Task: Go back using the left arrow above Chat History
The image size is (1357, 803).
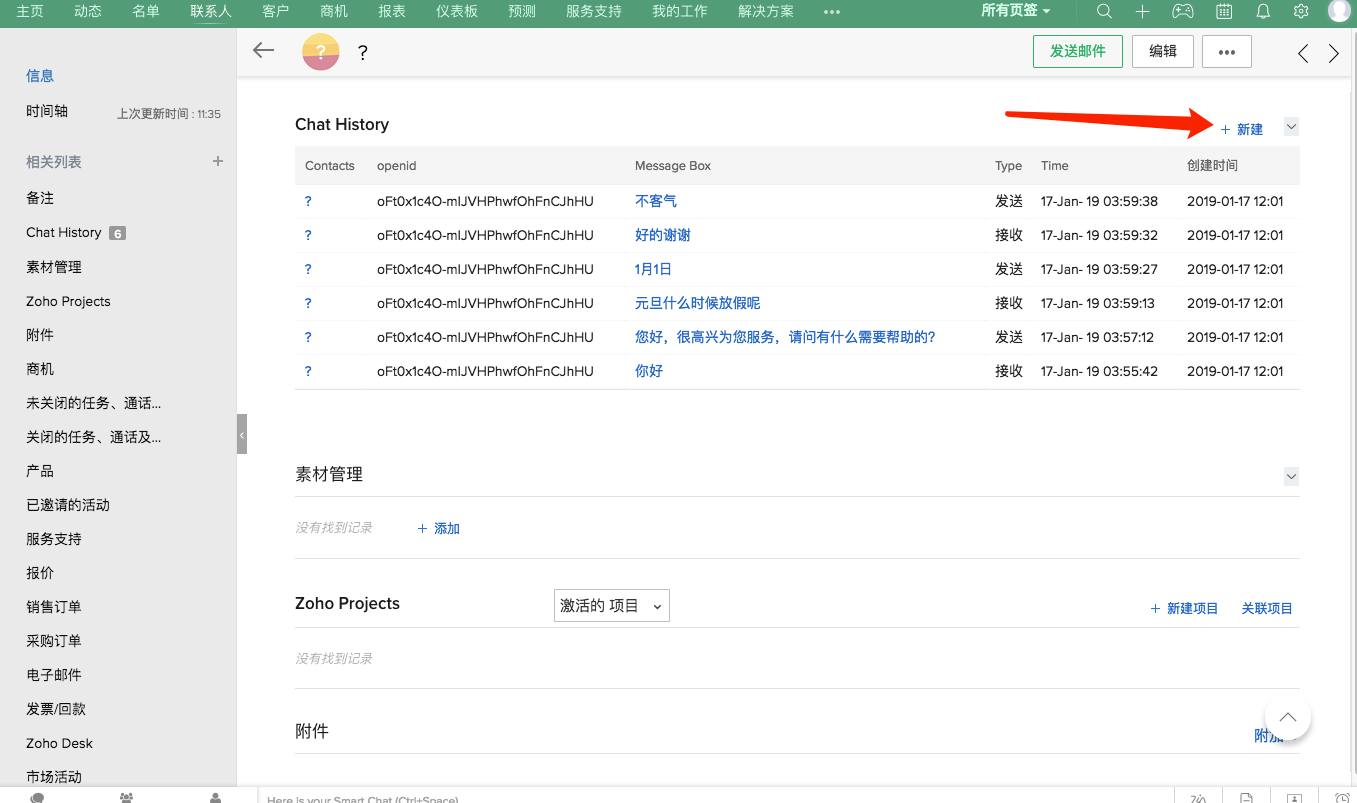Action: (x=263, y=48)
